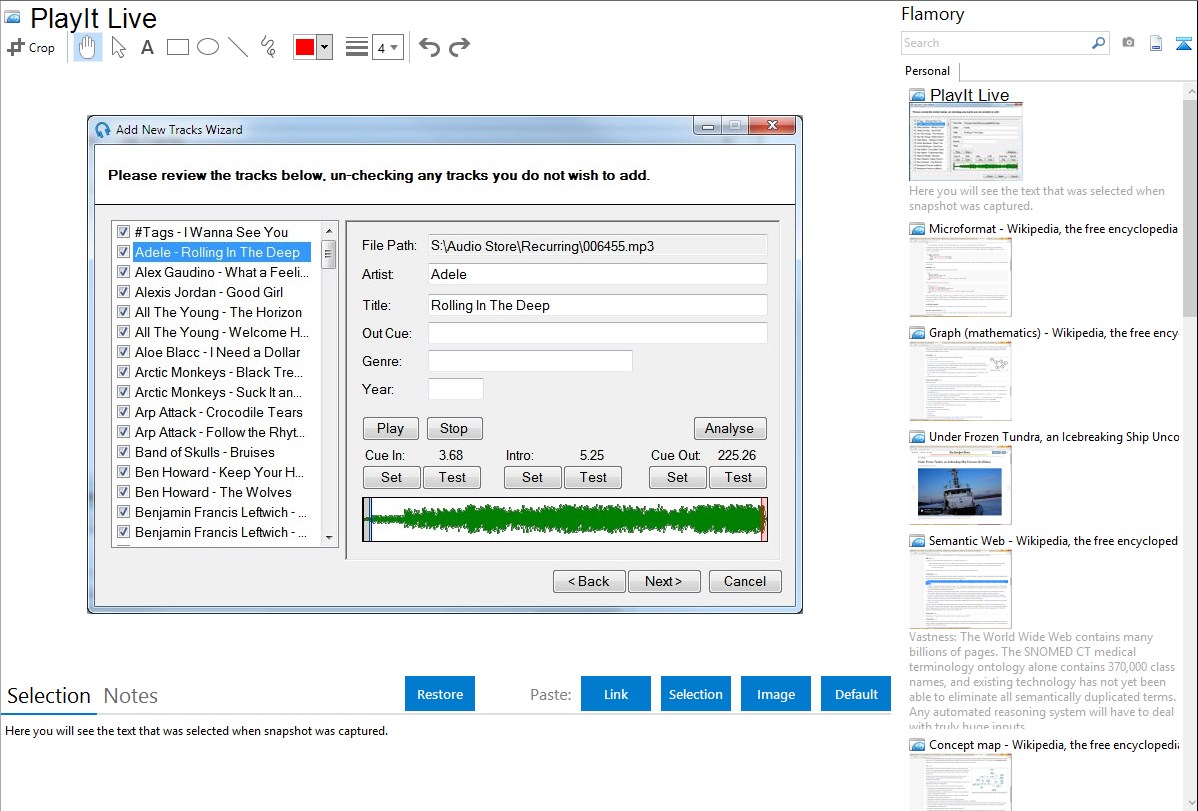Viewport: 1198px width, 811px height.
Task: Click Next in the wizard
Action: pyautogui.click(x=664, y=581)
